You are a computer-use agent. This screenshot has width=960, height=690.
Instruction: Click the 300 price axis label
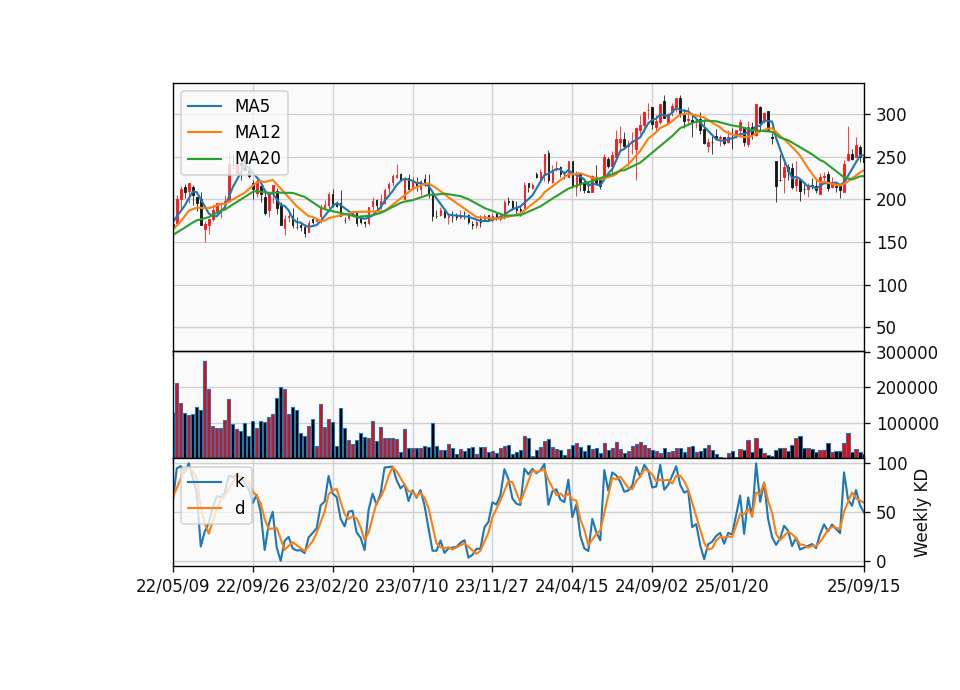click(x=891, y=115)
